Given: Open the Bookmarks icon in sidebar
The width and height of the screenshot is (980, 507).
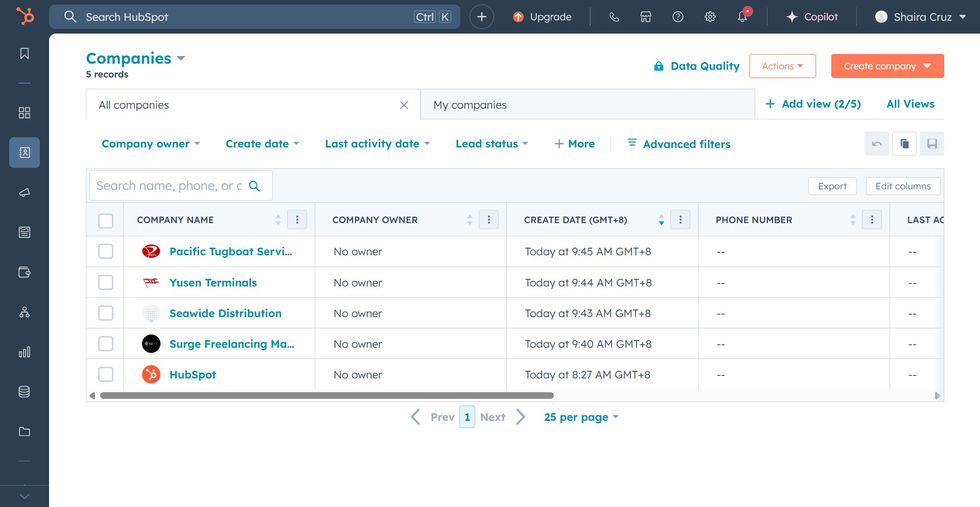Looking at the screenshot, I should [24, 53].
